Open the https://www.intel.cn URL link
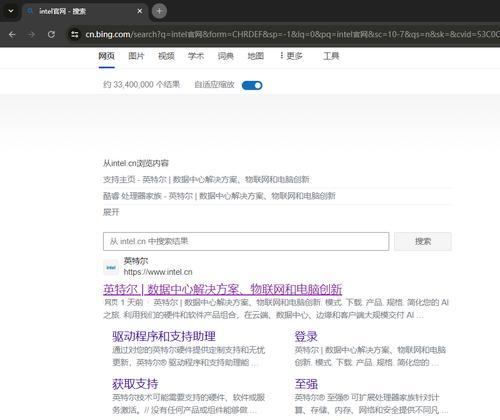The width and height of the screenshot is (500, 420). 158,272
